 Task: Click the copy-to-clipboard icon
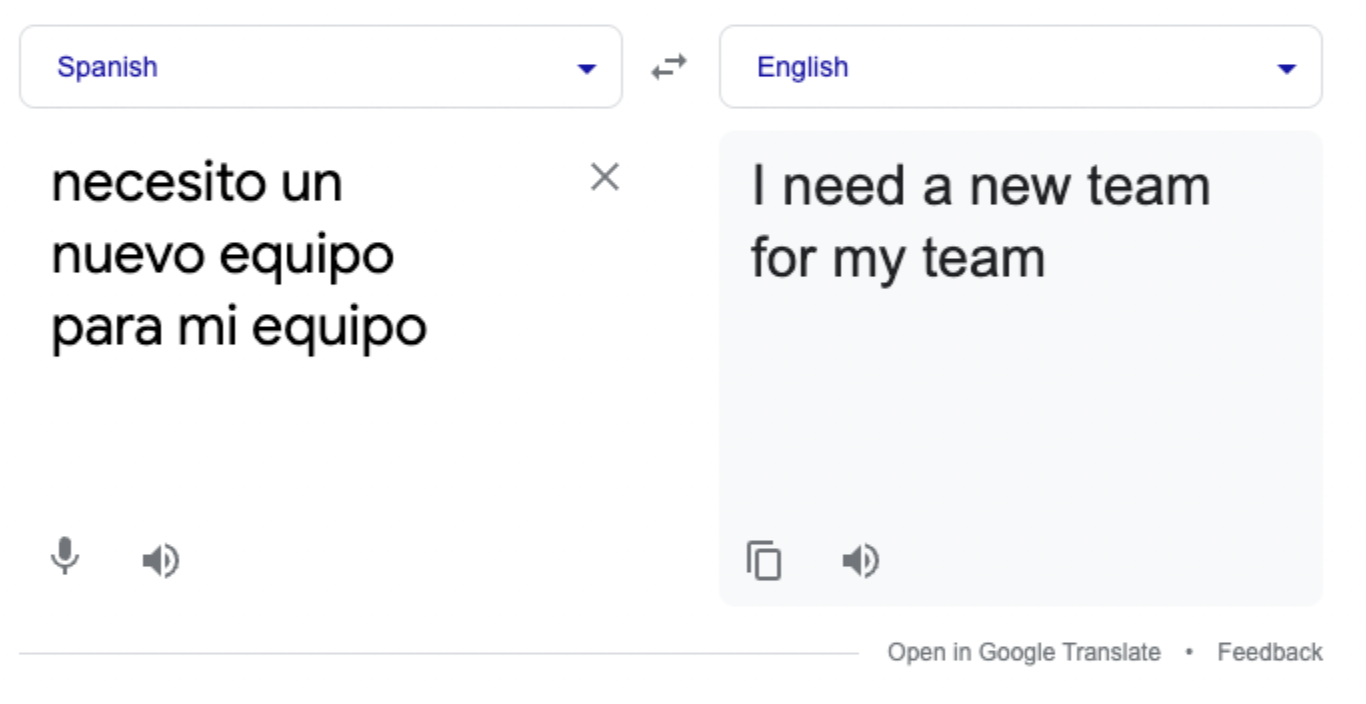[x=761, y=560]
